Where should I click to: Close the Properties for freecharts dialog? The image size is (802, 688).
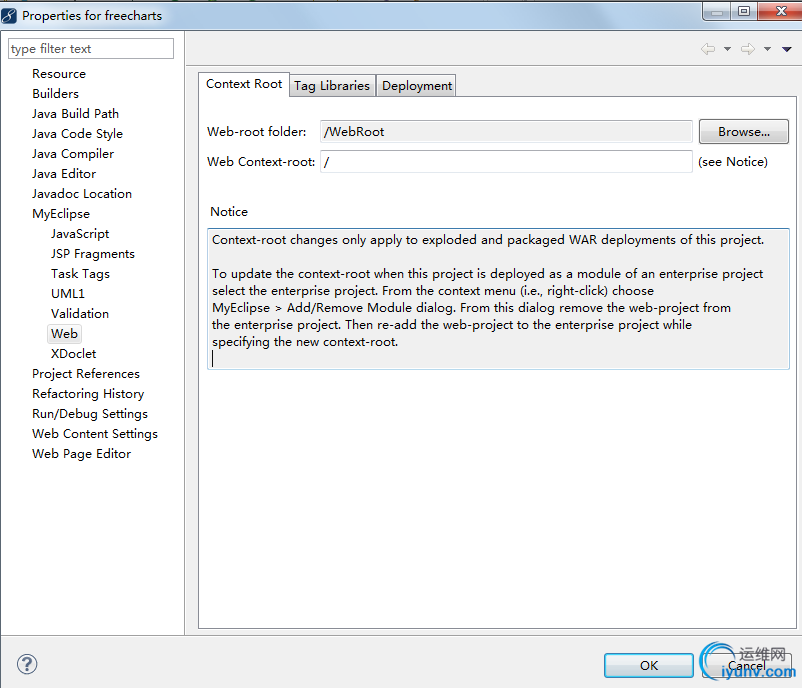781,11
